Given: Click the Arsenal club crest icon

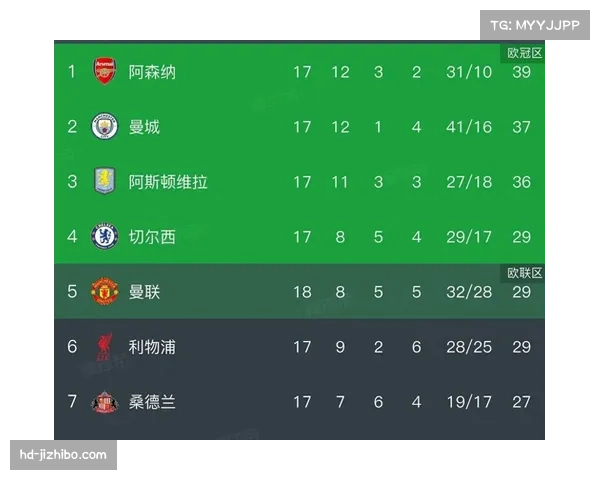Looking at the screenshot, I should 105,72.
